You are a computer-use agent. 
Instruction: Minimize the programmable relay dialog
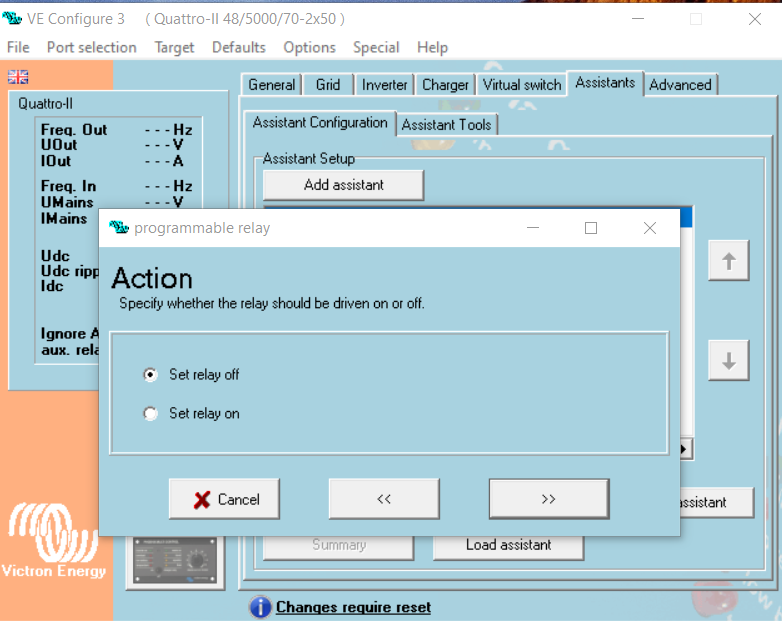click(533, 228)
